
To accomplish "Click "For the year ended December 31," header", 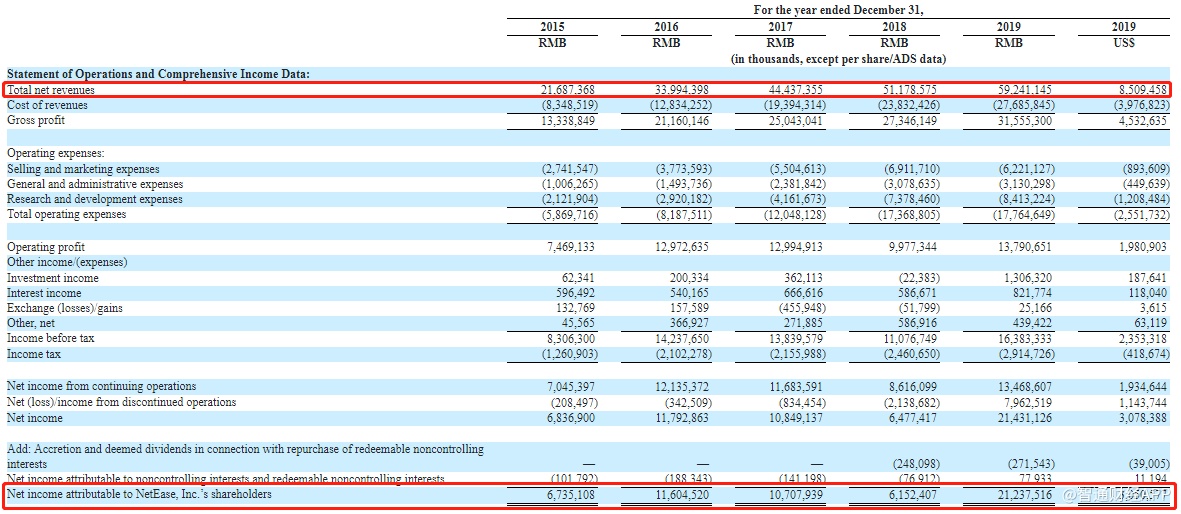I will click(x=837, y=10).
